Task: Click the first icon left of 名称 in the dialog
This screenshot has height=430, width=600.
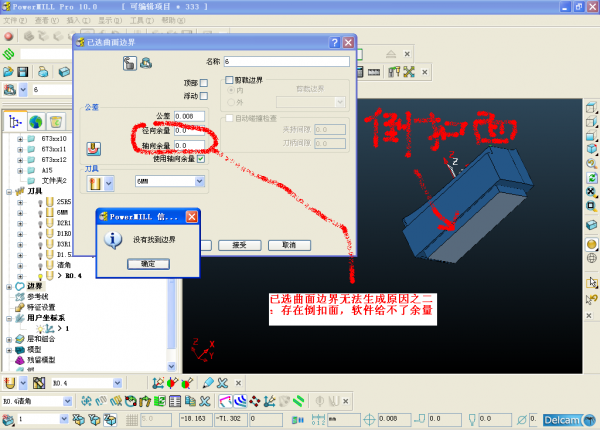Action: point(130,63)
